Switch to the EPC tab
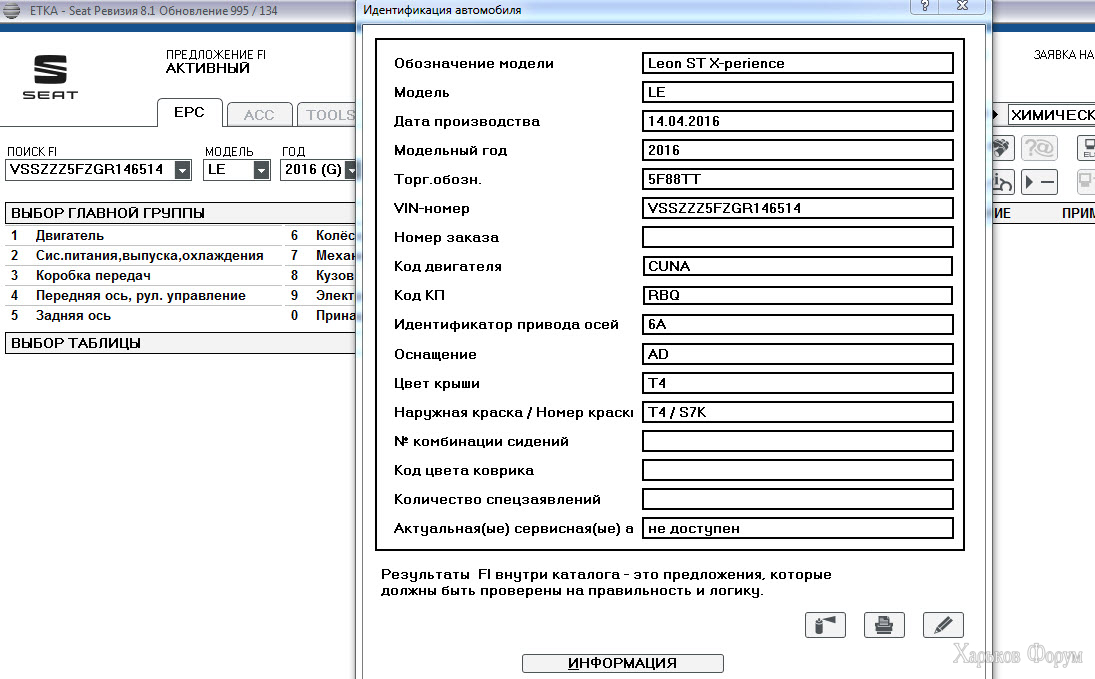 [189, 112]
